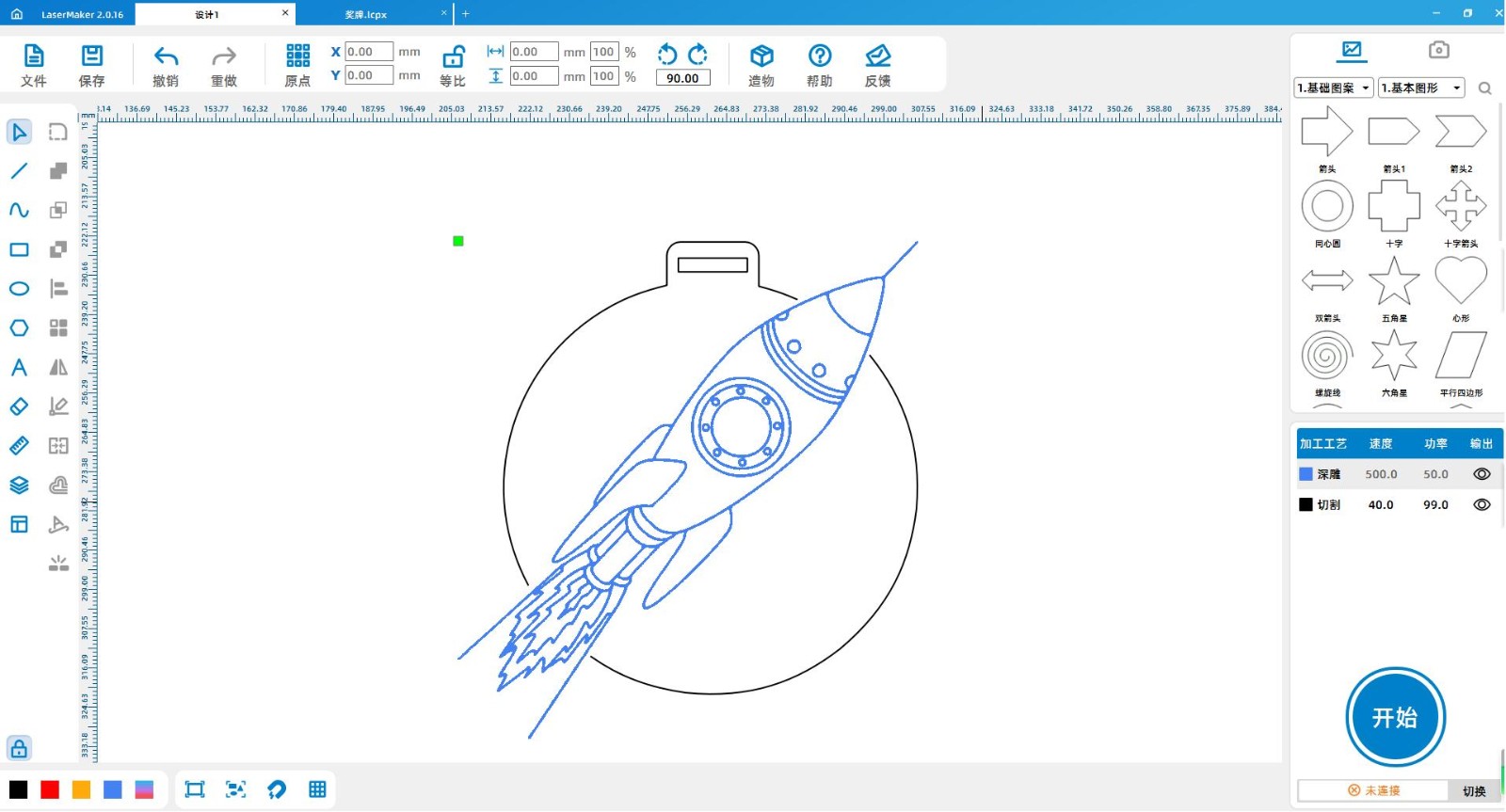Viewport: 1506px width, 812px height.
Task: Toggle the 等比 proportional lock
Action: tap(453, 56)
